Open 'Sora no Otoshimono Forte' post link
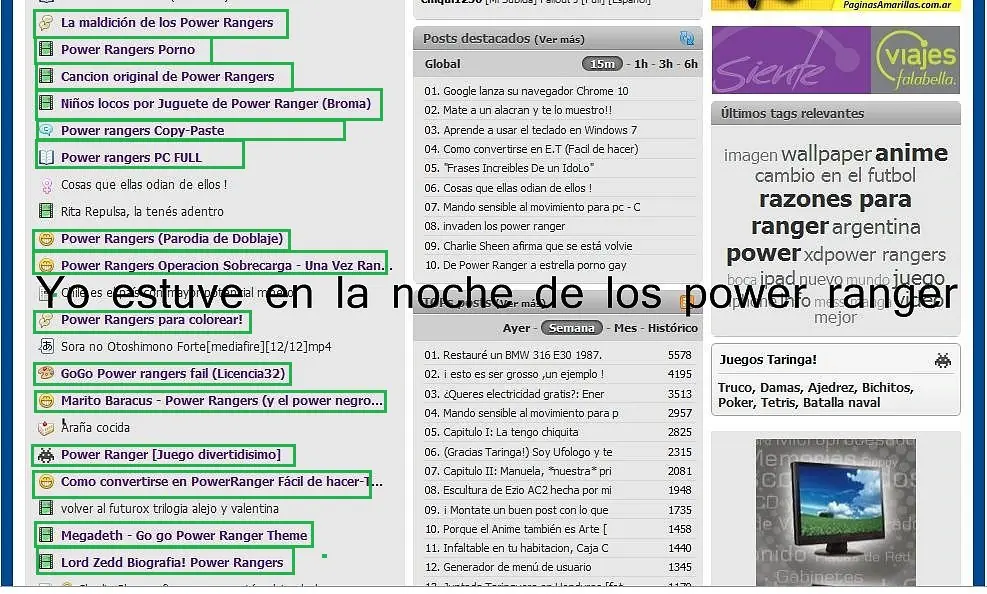 pyautogui.click(x=196, y=347)
